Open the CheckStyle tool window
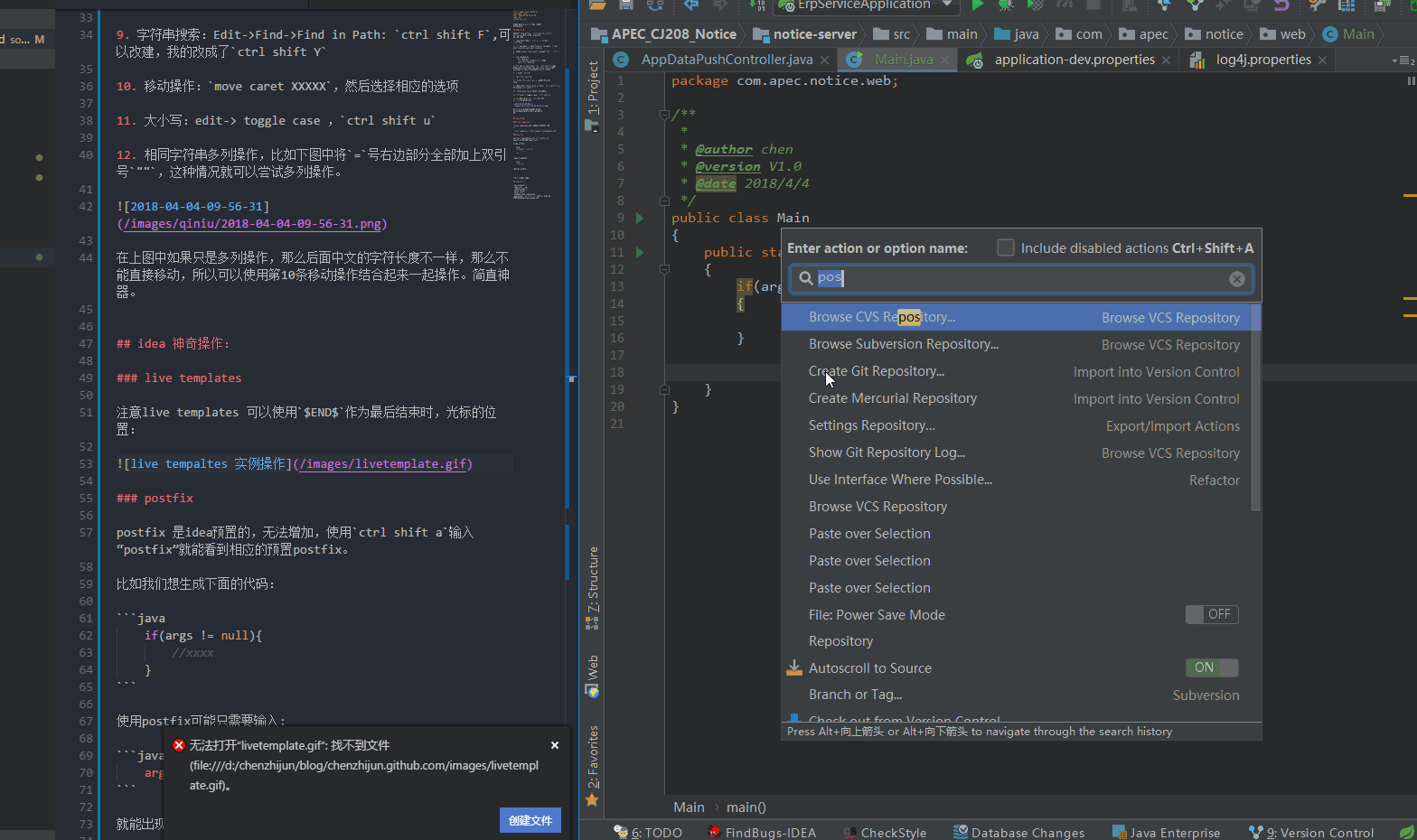The height and width of the screenshot is (840, 1417). [x=885, y=832]
